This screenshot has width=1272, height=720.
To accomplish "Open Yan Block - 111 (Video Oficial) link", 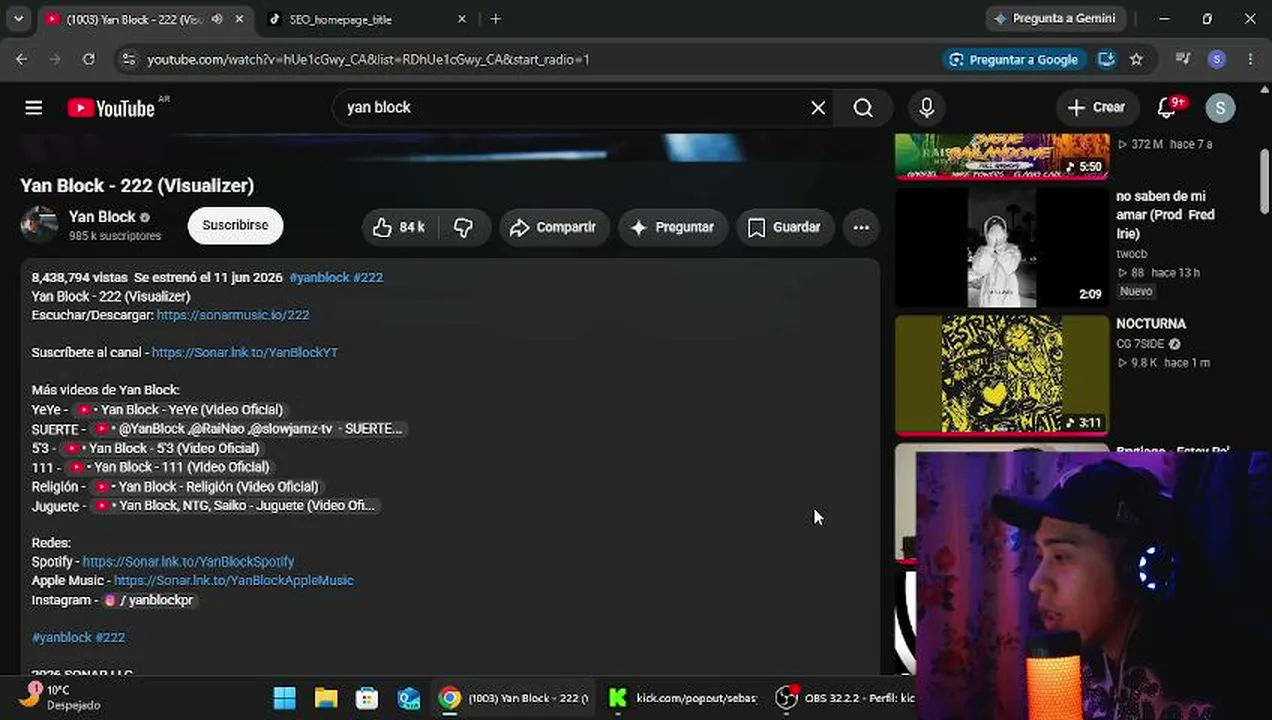I will (169, 467).
